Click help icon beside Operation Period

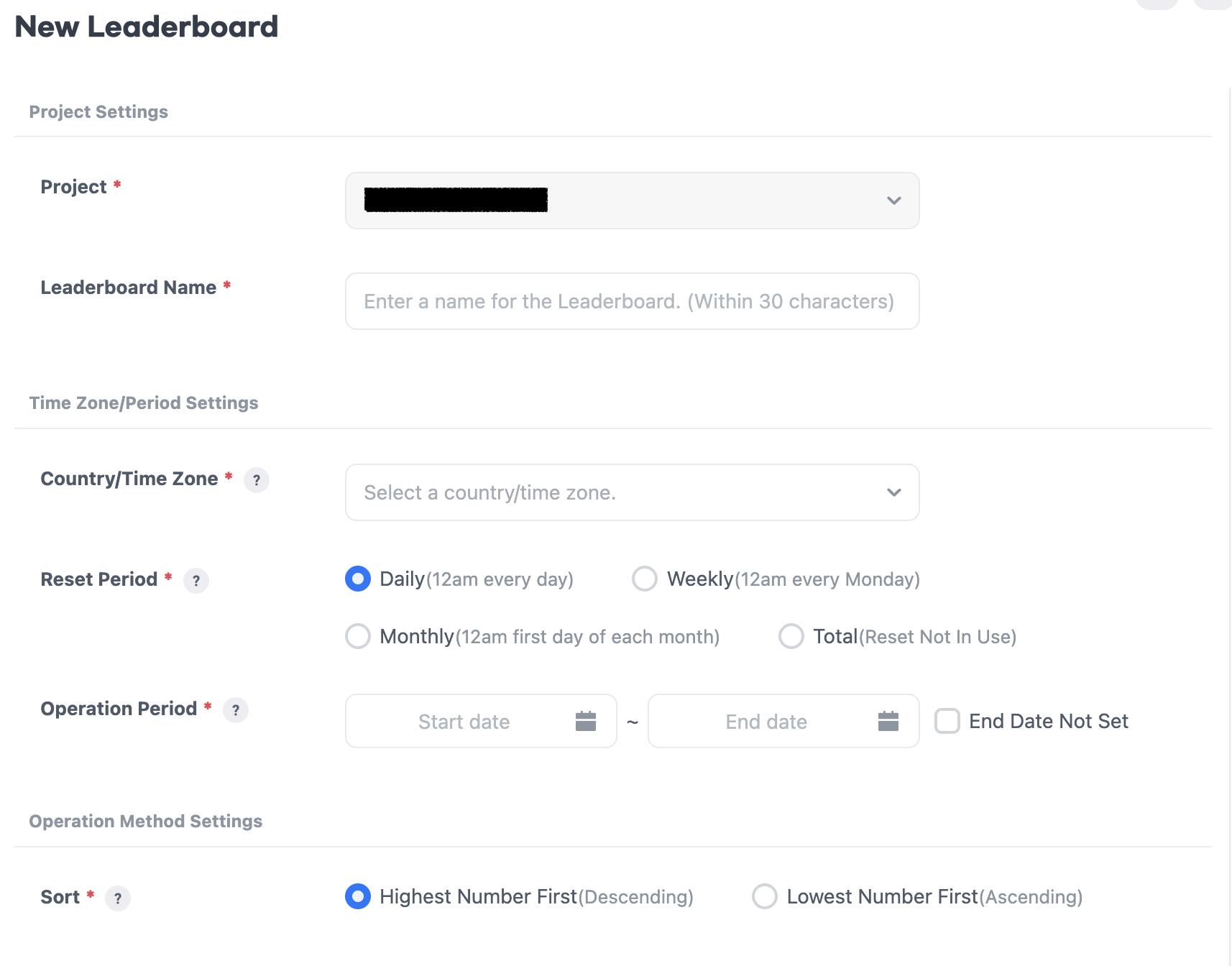tap(235, 710)
